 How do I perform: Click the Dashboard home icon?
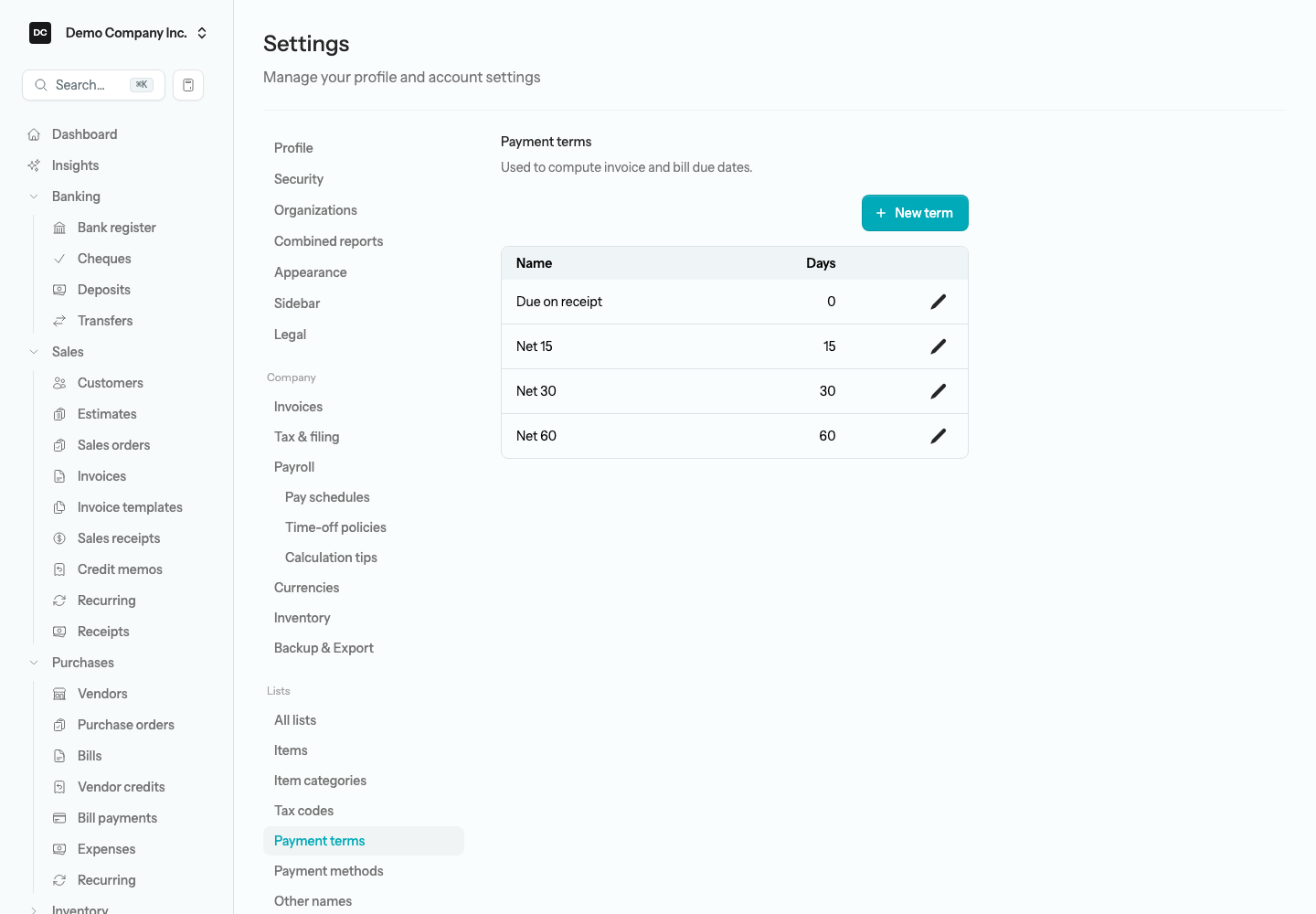[x=34, y=134]
